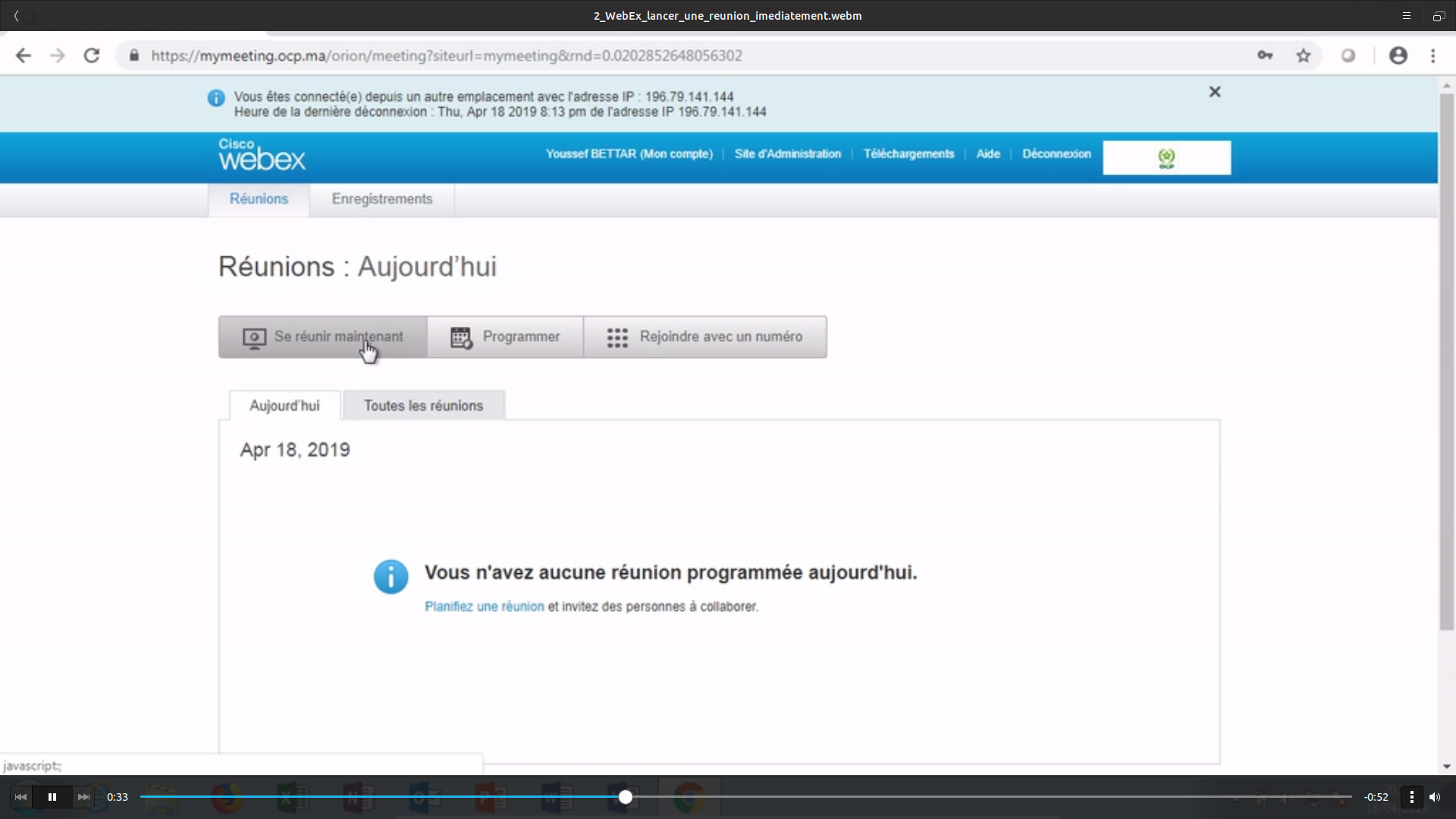
Task: Click the browser reload page icon
Action: pos(92,55)
